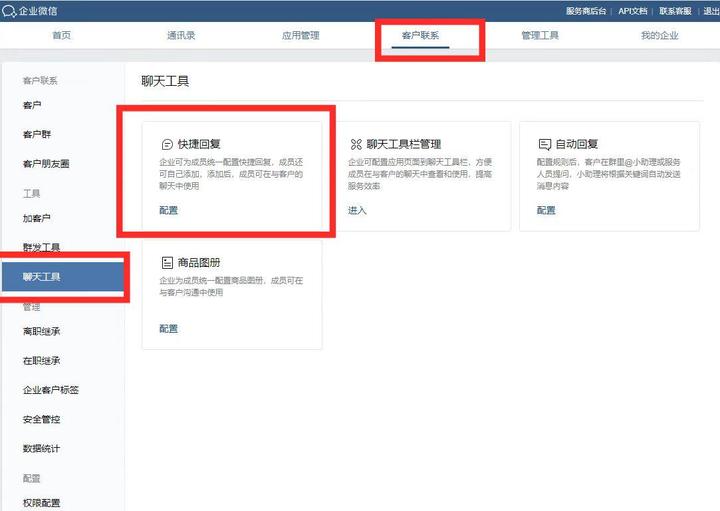The height and width of the screenshot is (511, 720).
Task: Open 客户群 in the sidebar
Action: [x=37, y=134]
